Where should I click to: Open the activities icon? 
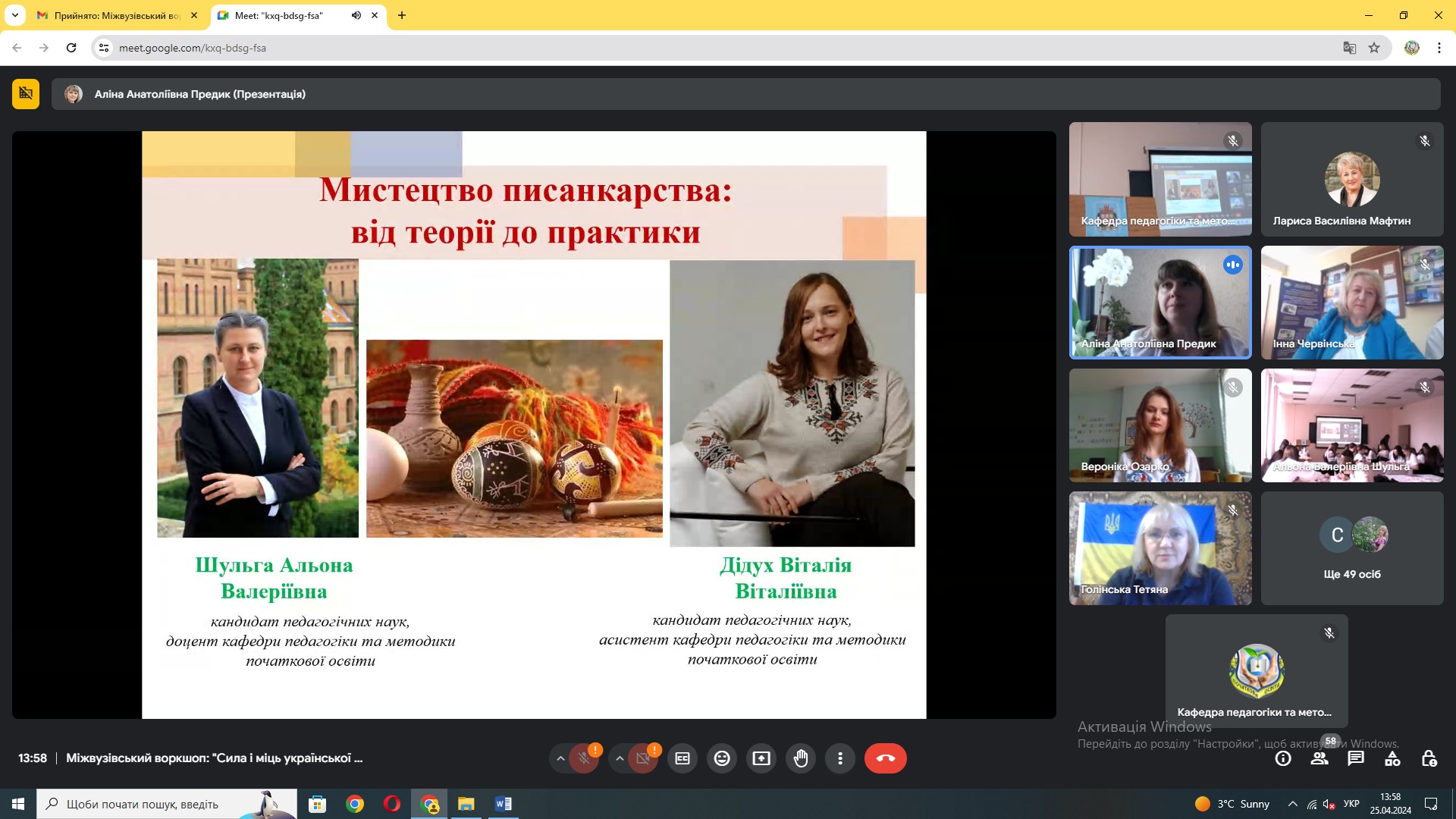click(1392, 758)
